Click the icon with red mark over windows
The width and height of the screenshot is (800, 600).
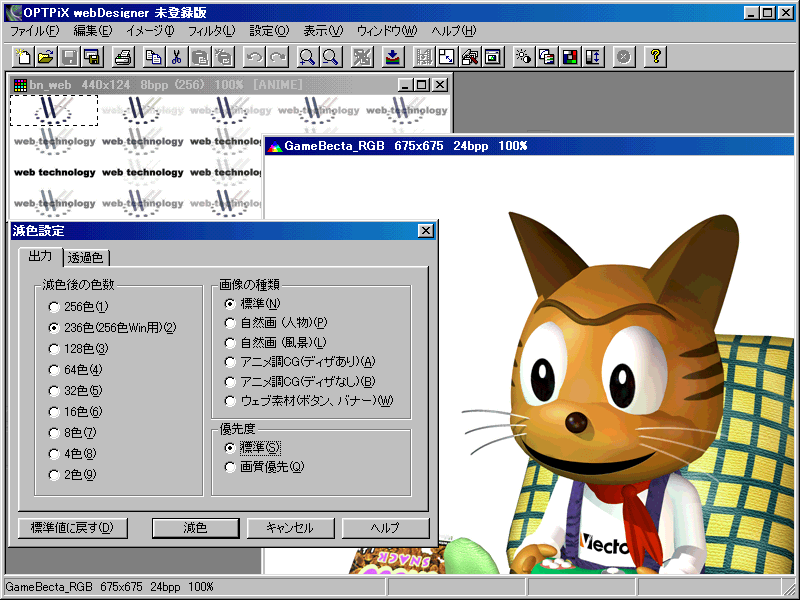coord(470,57)
